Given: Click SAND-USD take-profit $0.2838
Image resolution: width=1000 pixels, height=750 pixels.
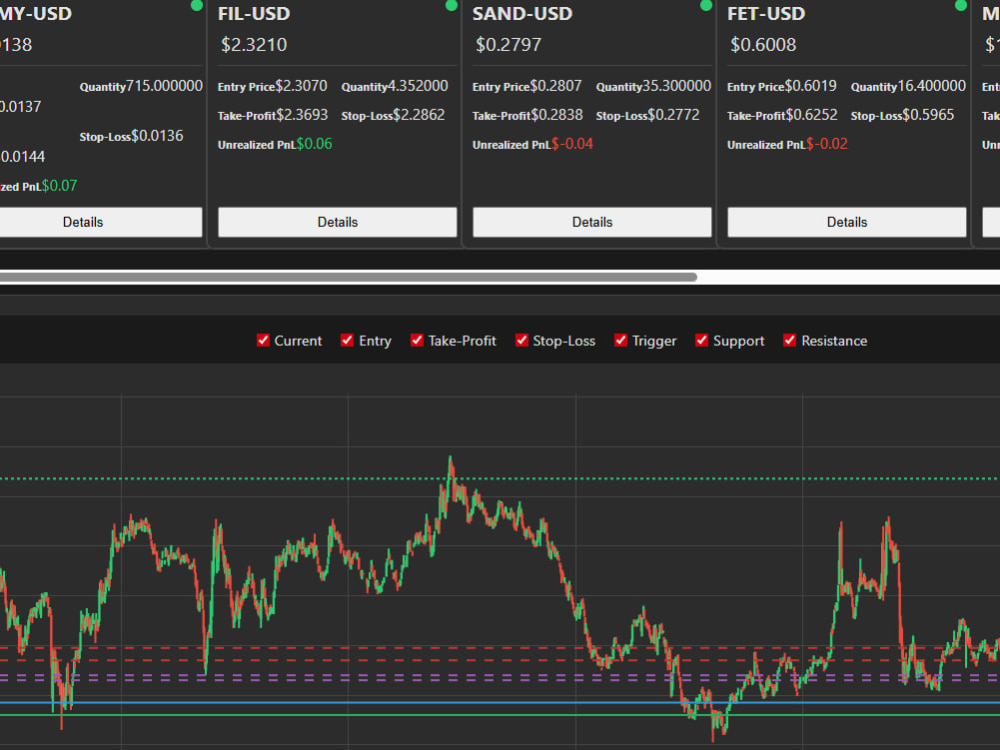Looking at the screenshot, I should (557, 115).
